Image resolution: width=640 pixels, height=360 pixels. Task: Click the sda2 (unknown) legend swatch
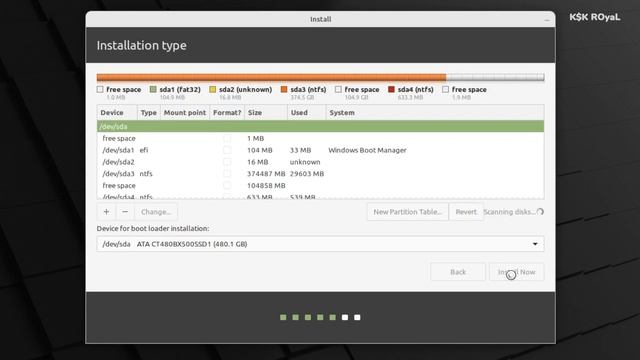(213, 89)
